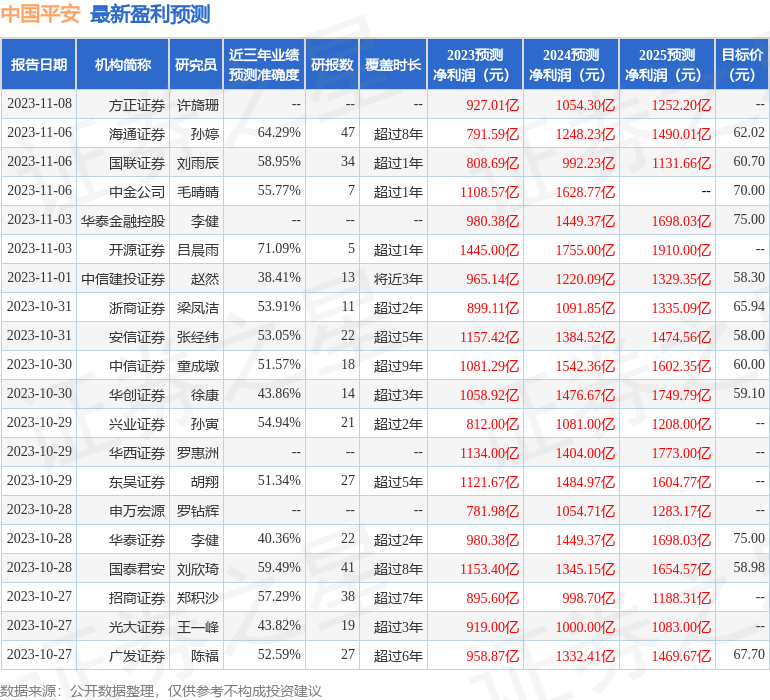Screen dimensions: 770x700
Task: Click the 2024预测净利润 column header
Action: (571, 64)
